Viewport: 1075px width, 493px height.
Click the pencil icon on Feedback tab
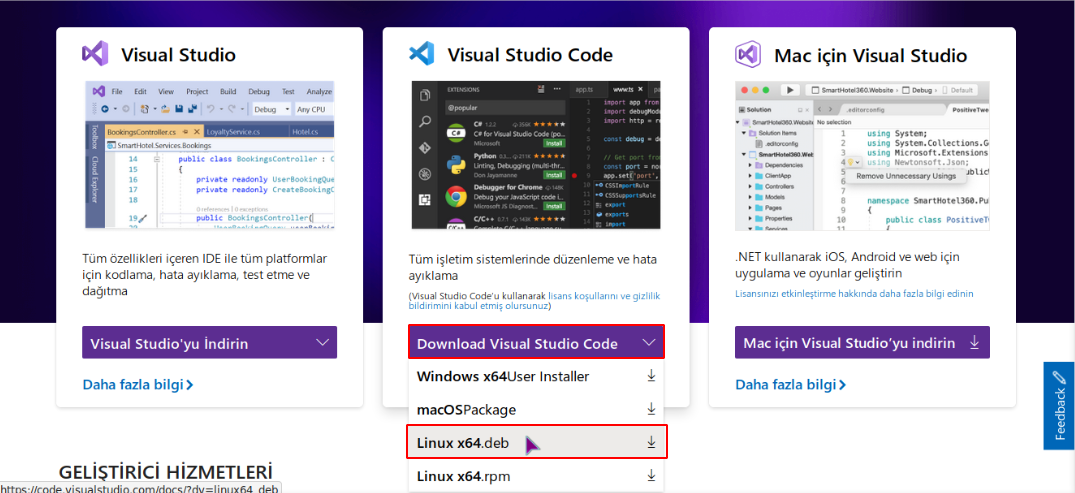[x=1059, y=378]
